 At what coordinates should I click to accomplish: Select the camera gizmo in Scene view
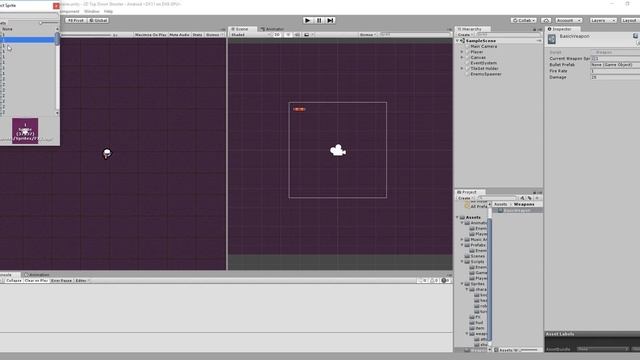point(338,151)
